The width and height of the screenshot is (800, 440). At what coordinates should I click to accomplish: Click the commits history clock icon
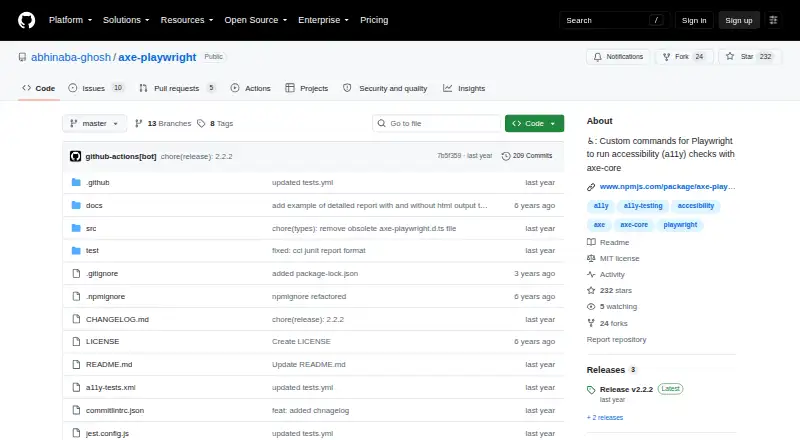pos(506,156)
